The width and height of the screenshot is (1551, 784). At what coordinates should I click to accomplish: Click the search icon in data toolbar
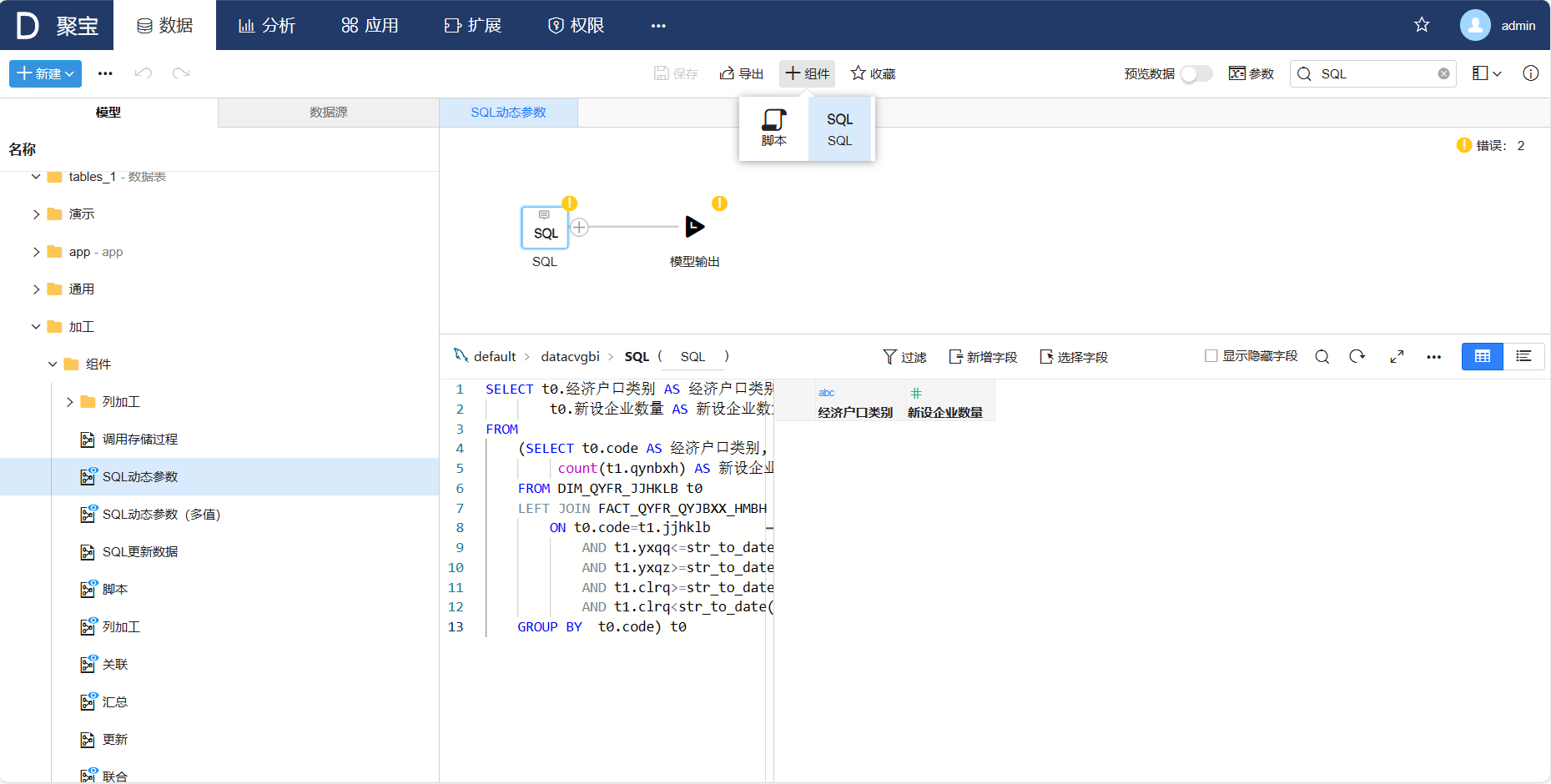pyautogui.click(x=1322, y=357)
